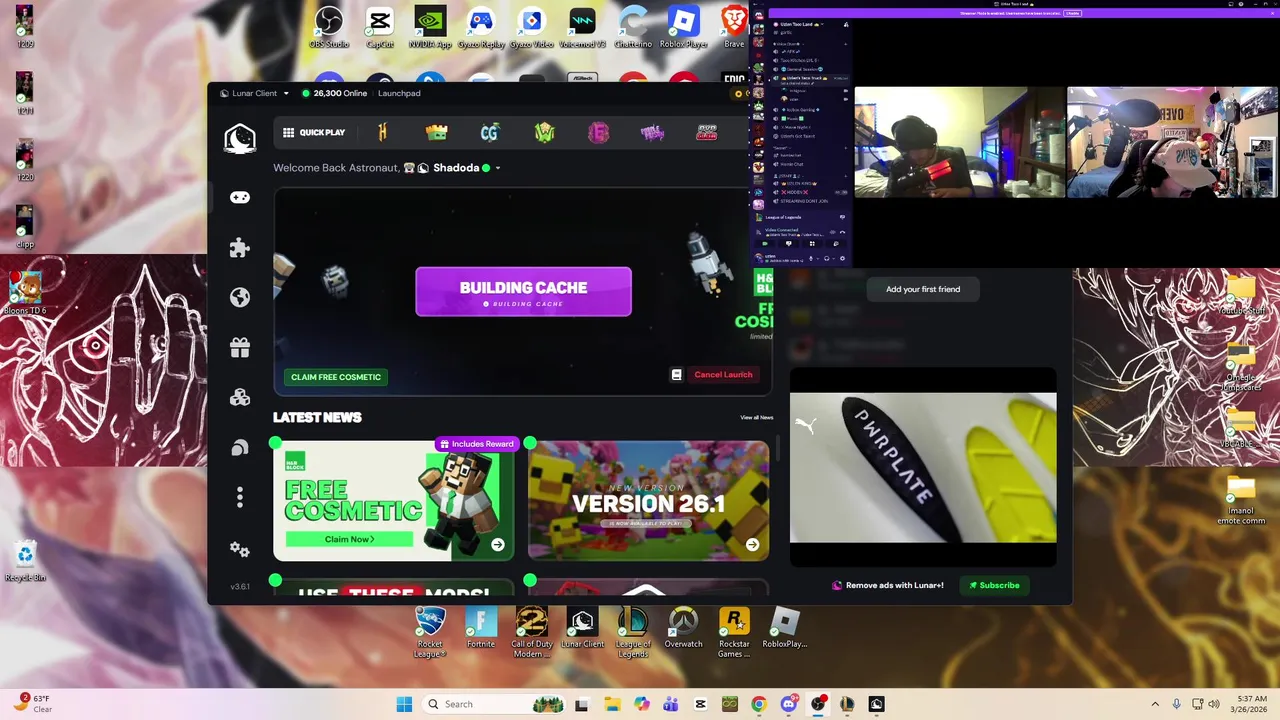This screenshot has height=720, width=1280.
Task: Open Youtube Stuff folder on desktop
Action: pyautogui.click(x=1241, y=294)
